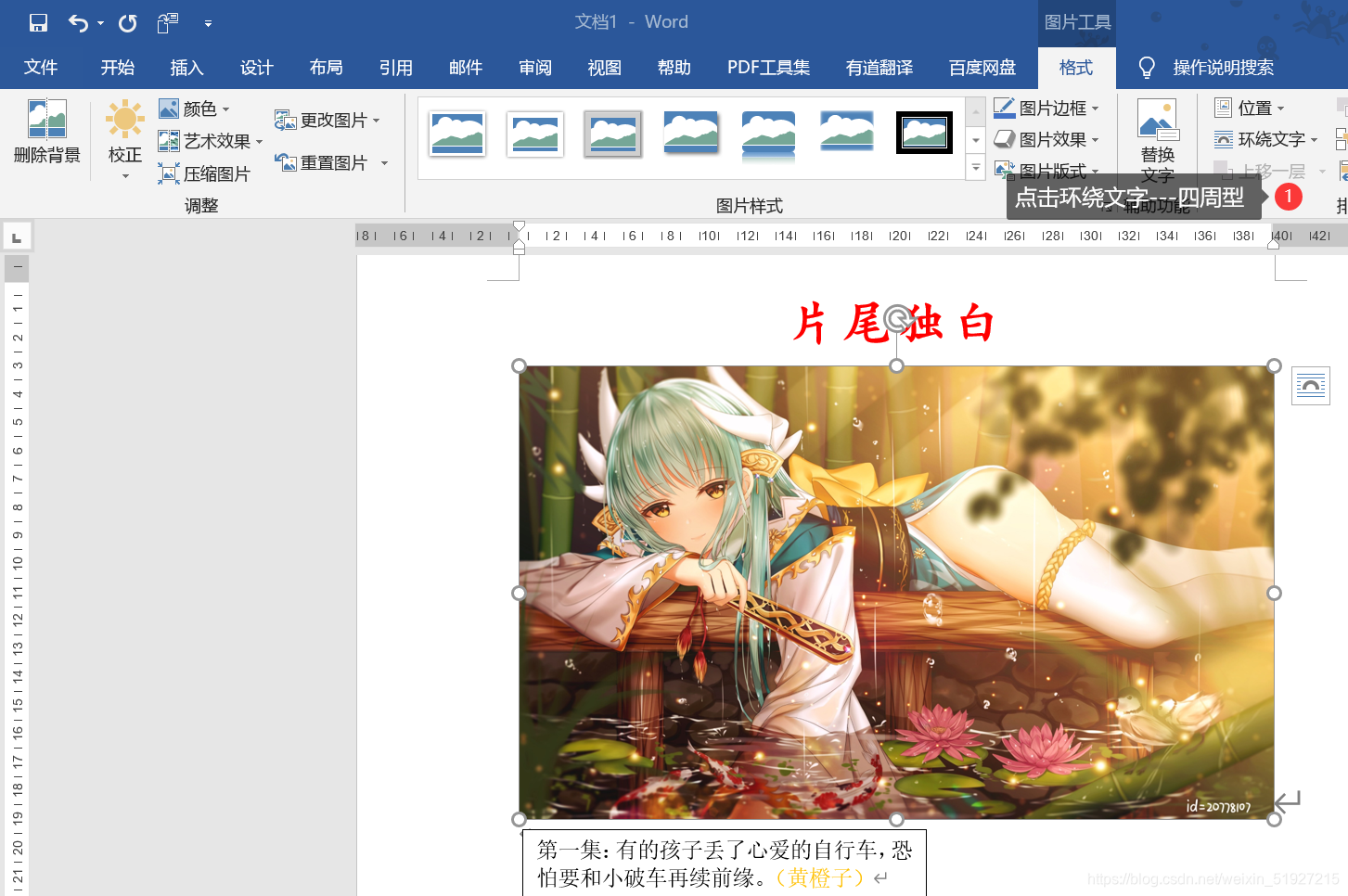This screenshot has height=896, width=1348.
Task: Open the 视图 ribbon tab
Action: pos(605,68)
